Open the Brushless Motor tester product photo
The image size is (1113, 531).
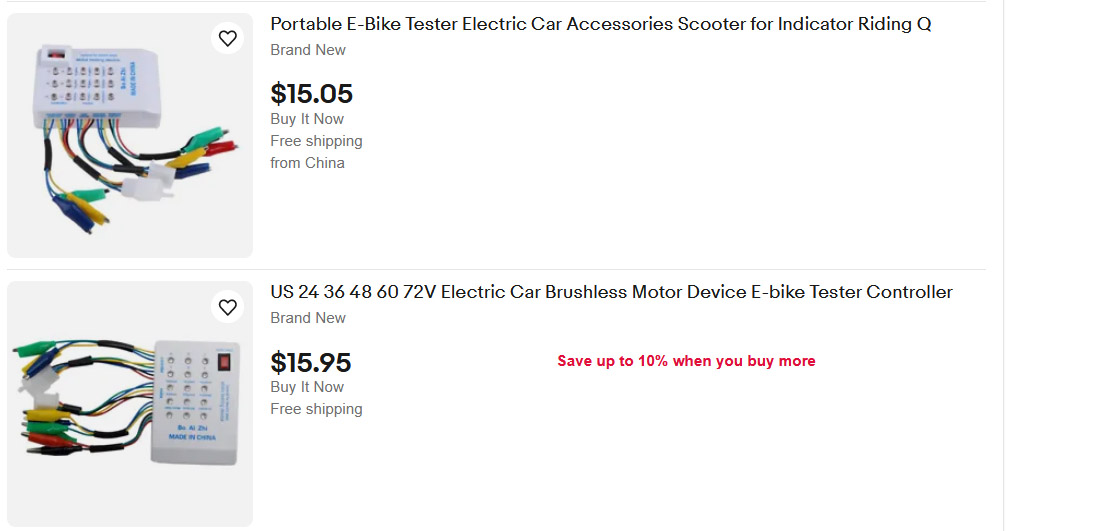click(130, 404)
